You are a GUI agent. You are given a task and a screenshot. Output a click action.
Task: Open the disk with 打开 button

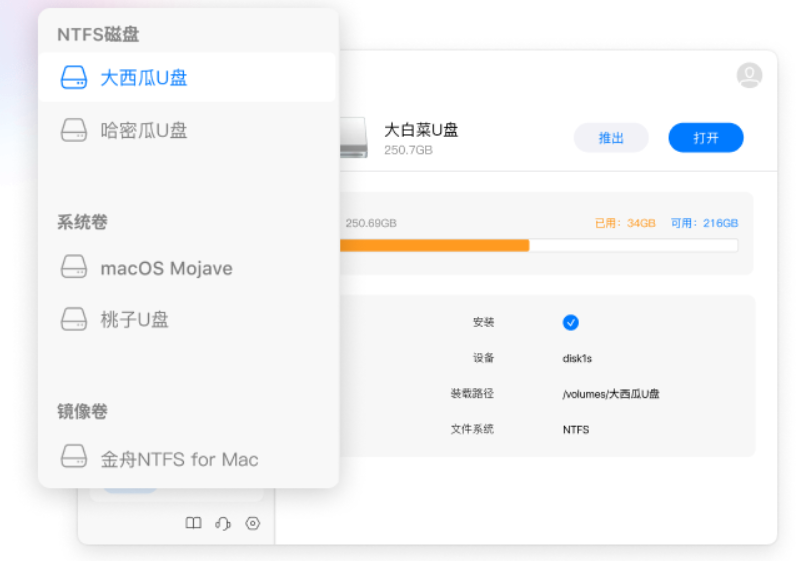click(706, 138)
